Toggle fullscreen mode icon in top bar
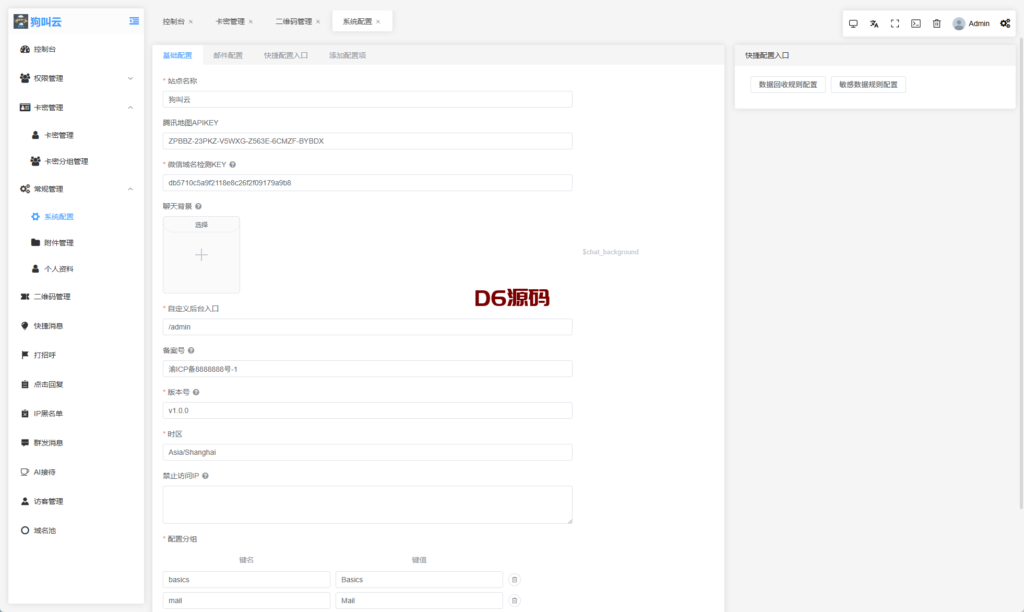The height and width of the screenshot is (612, 1024). pos(895,23)
